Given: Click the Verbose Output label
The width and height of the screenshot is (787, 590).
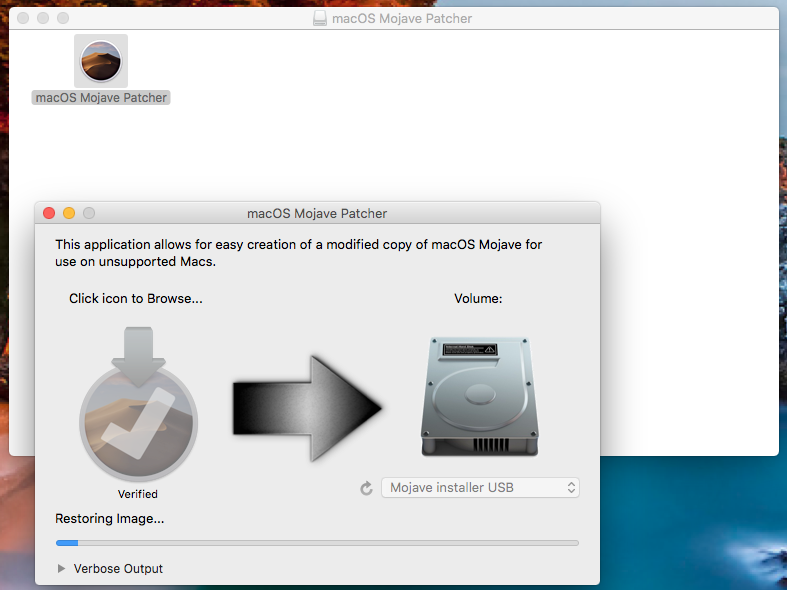Looking at the screenshot, I should click(x=118, y=568).
